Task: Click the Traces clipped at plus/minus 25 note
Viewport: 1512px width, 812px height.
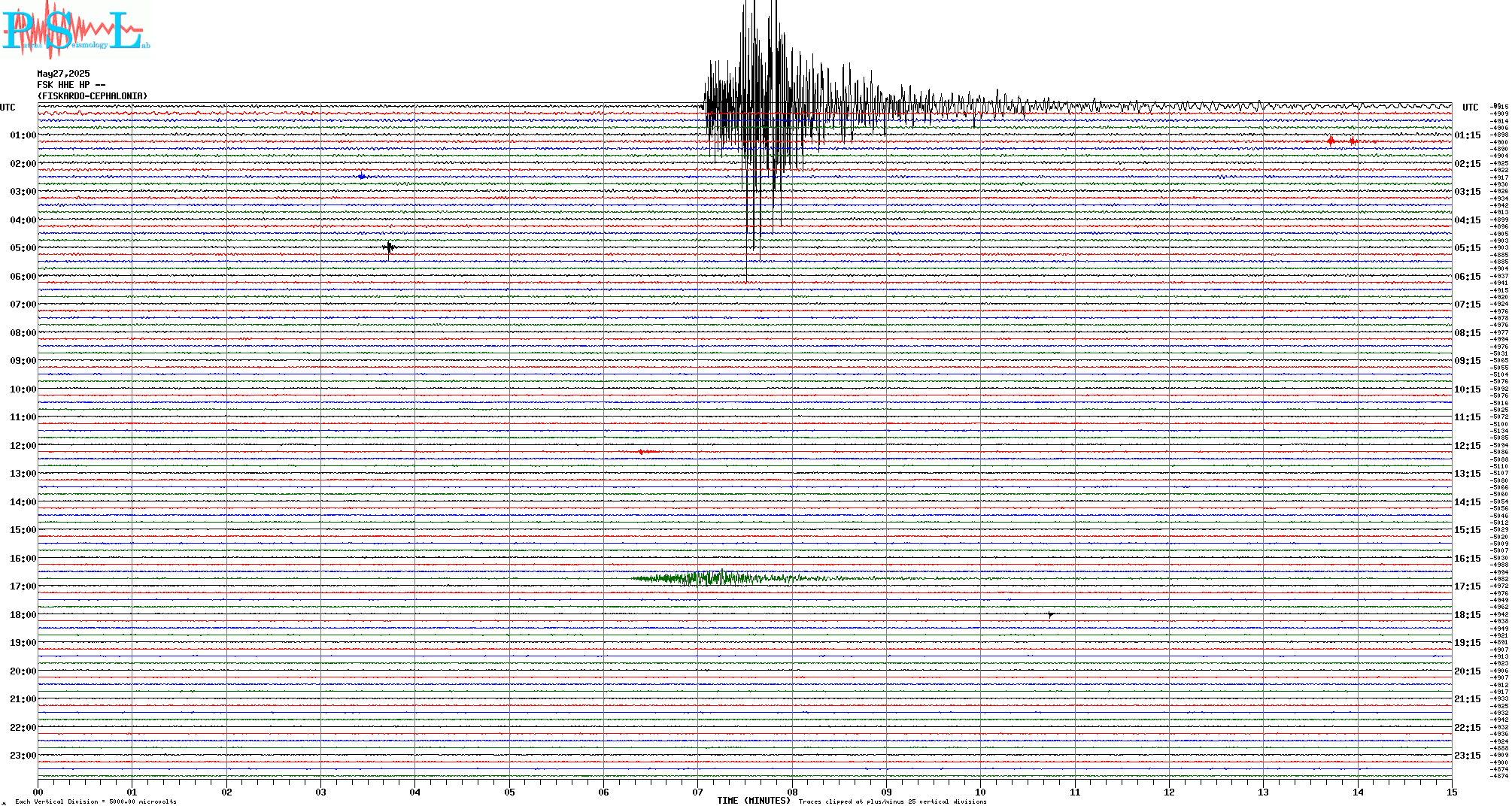Action: click(893, 801)
